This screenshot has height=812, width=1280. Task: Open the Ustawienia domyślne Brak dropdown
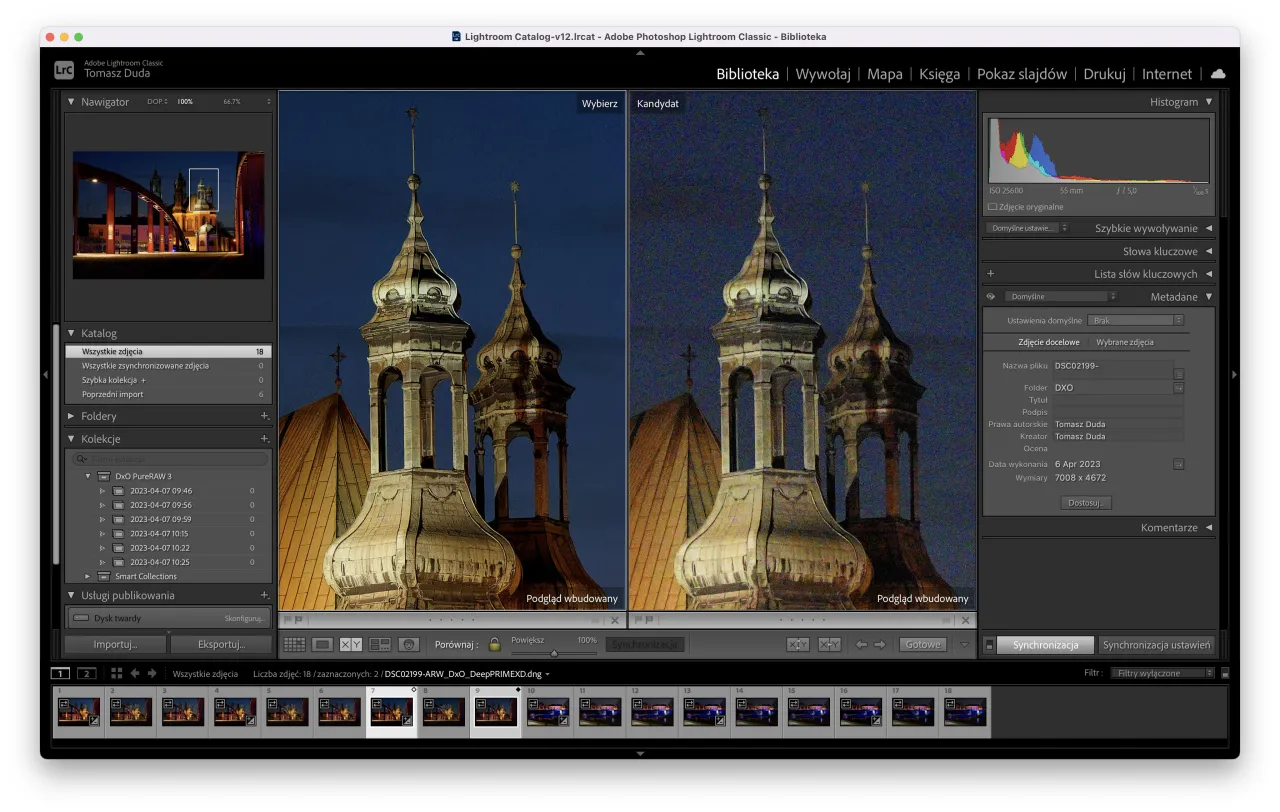(x=1136, y=318)
